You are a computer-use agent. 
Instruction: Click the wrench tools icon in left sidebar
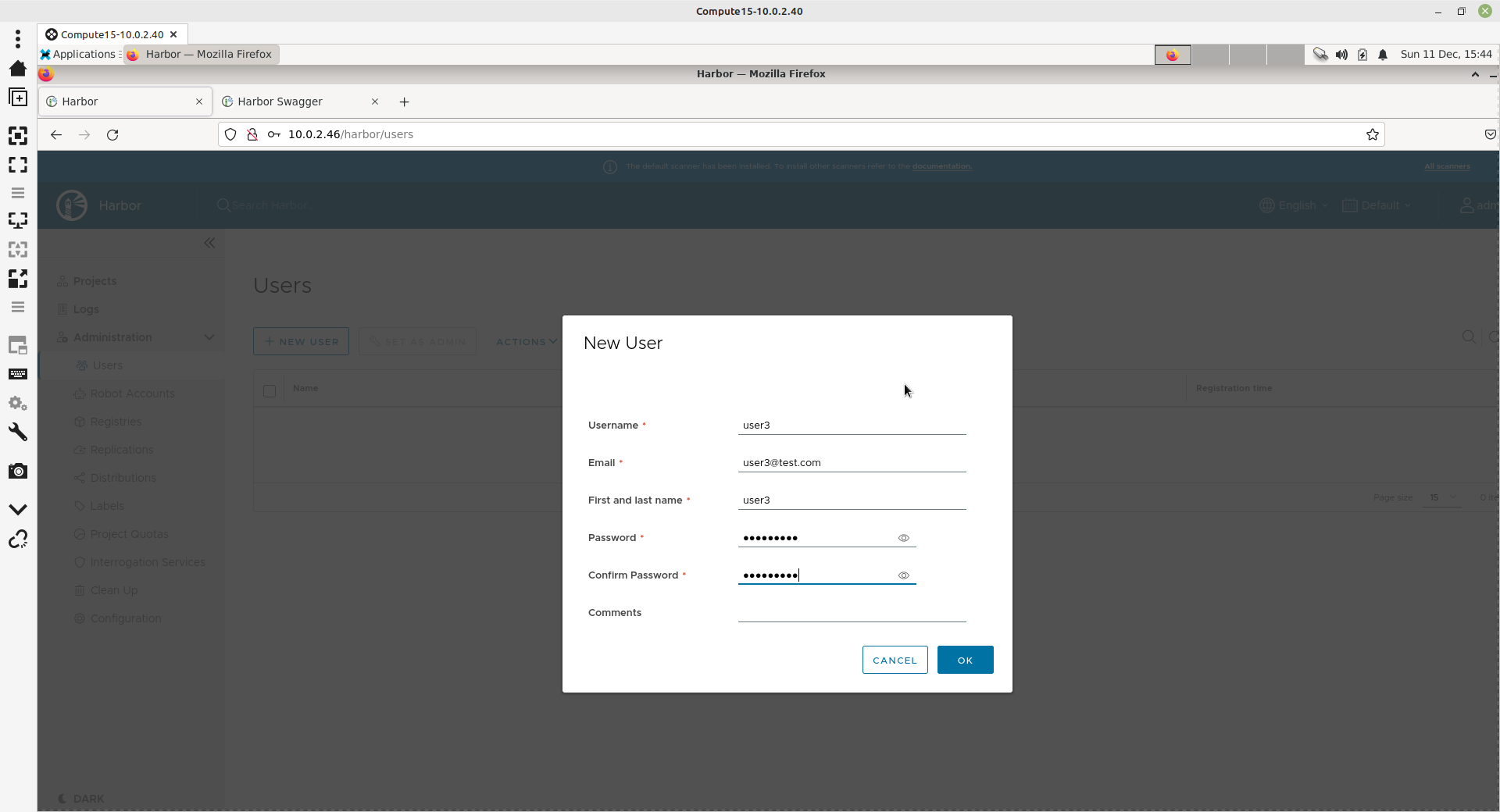click(x=18, y=432)
